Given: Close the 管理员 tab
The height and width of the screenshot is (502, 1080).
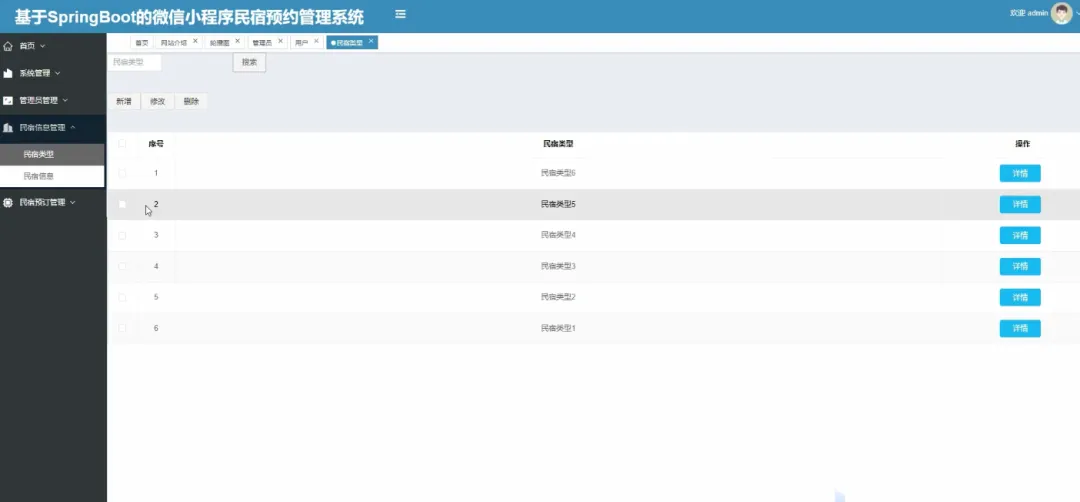Looking at the screenshot, I should (280, 41).
